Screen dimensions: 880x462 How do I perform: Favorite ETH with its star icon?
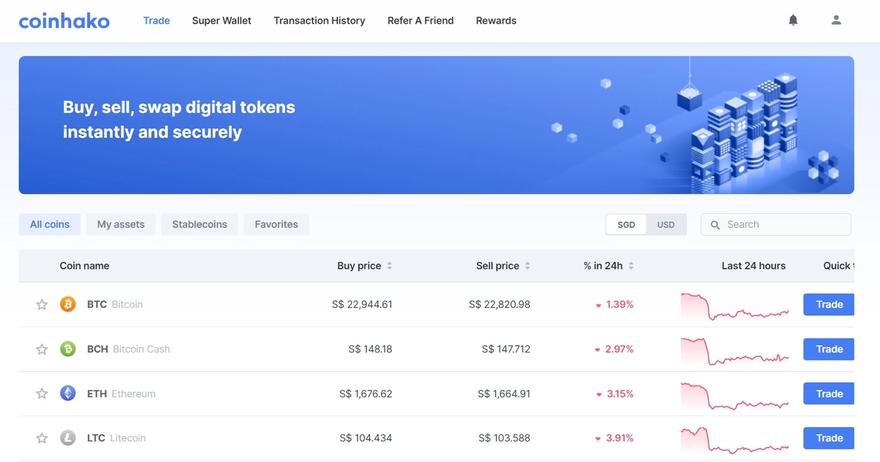[42, 394]
